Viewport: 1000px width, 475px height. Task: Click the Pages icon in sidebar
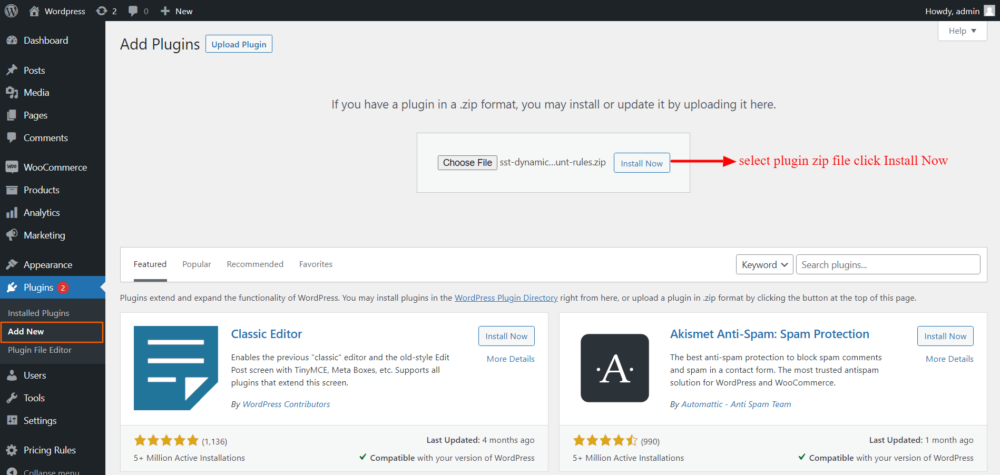(x=11, y=115)
